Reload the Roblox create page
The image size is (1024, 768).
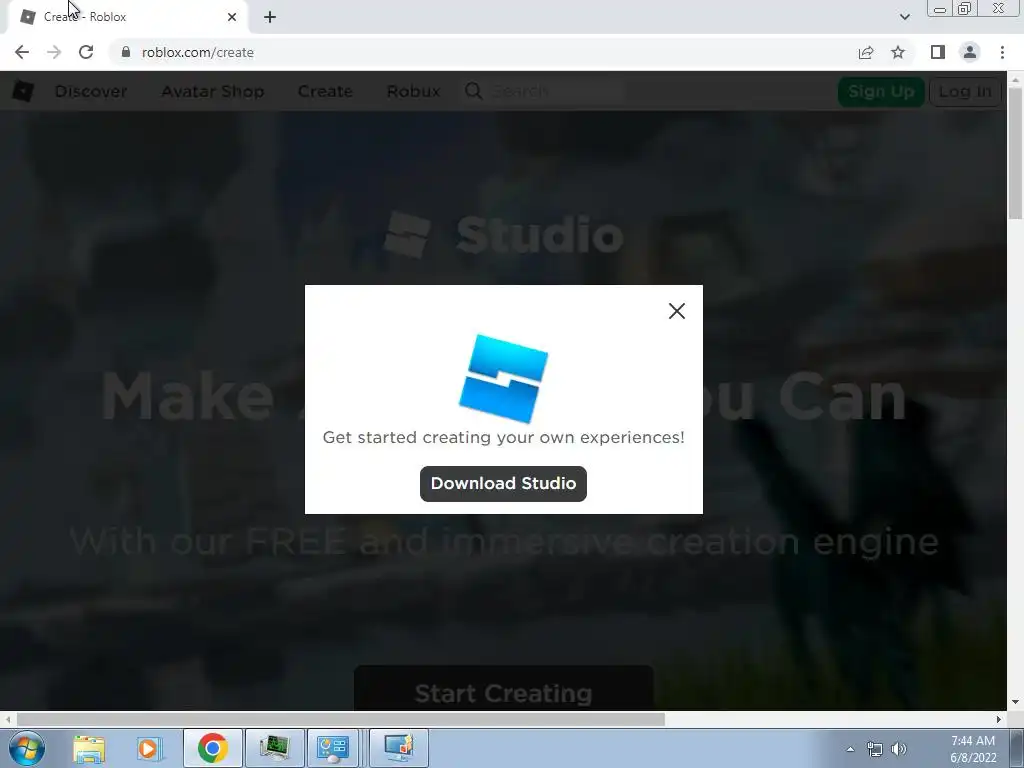tap(86, 52)
